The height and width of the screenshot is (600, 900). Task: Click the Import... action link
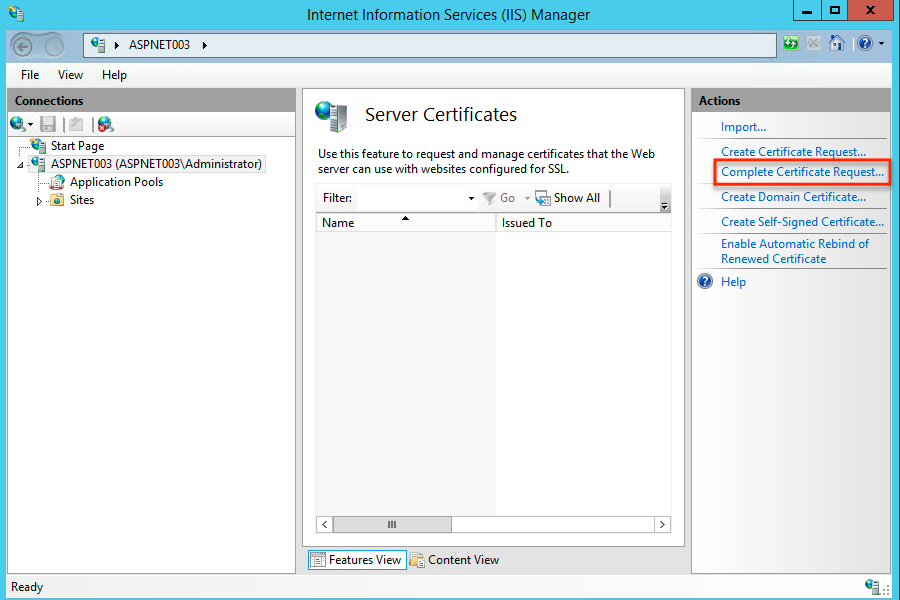pos(743,127)
